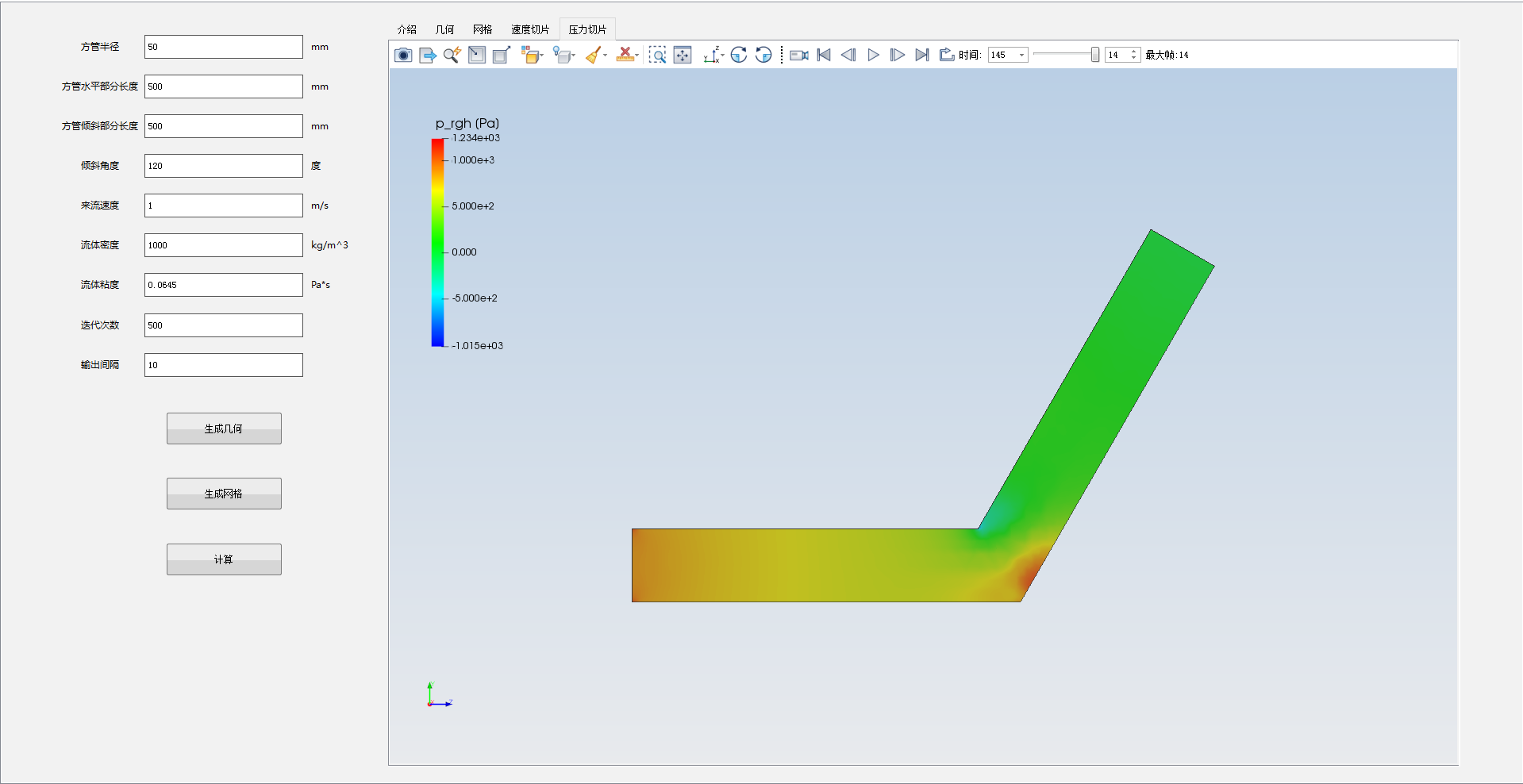1523x784 pixels.
Task: Switch to the 介绍 tab
Action: [x=407, y=29]
